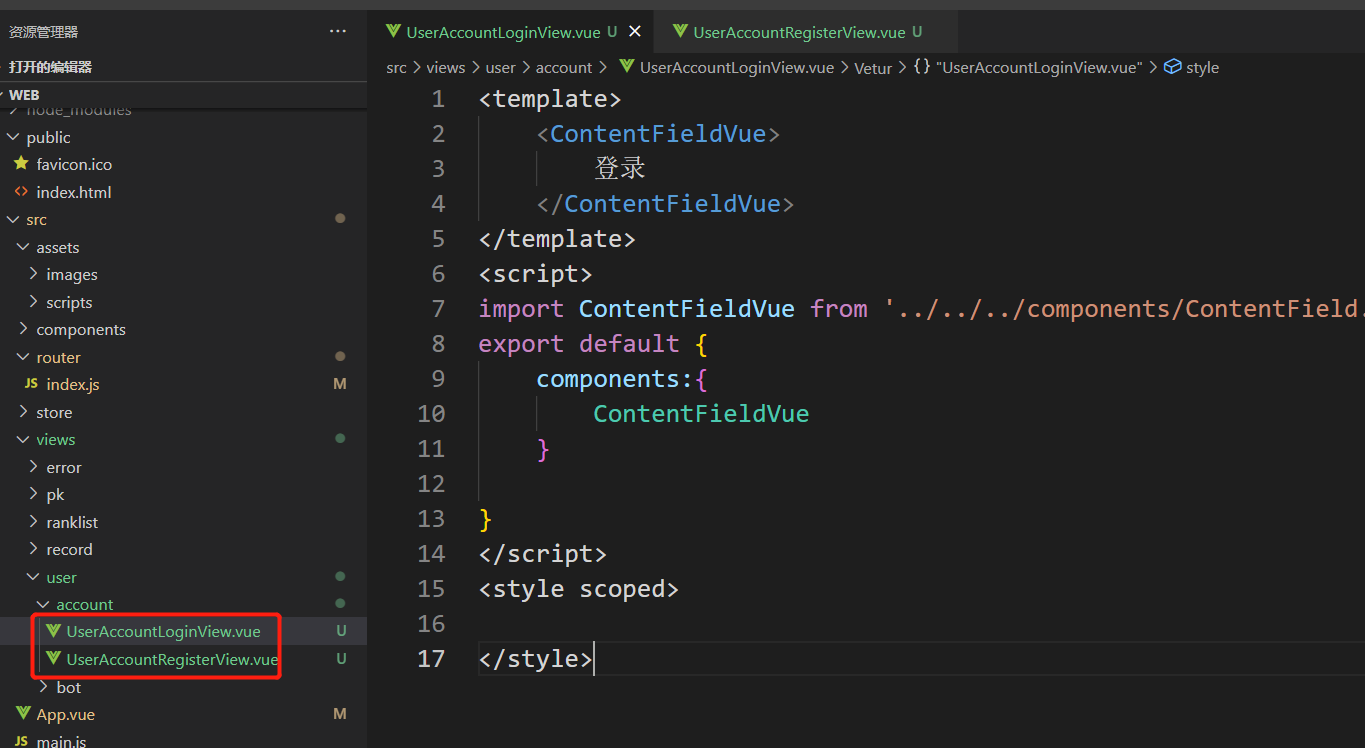Switch to UserAccountLoginView.vue tab
This screenshot has height=748, width=1365.
tap(503, 32)
